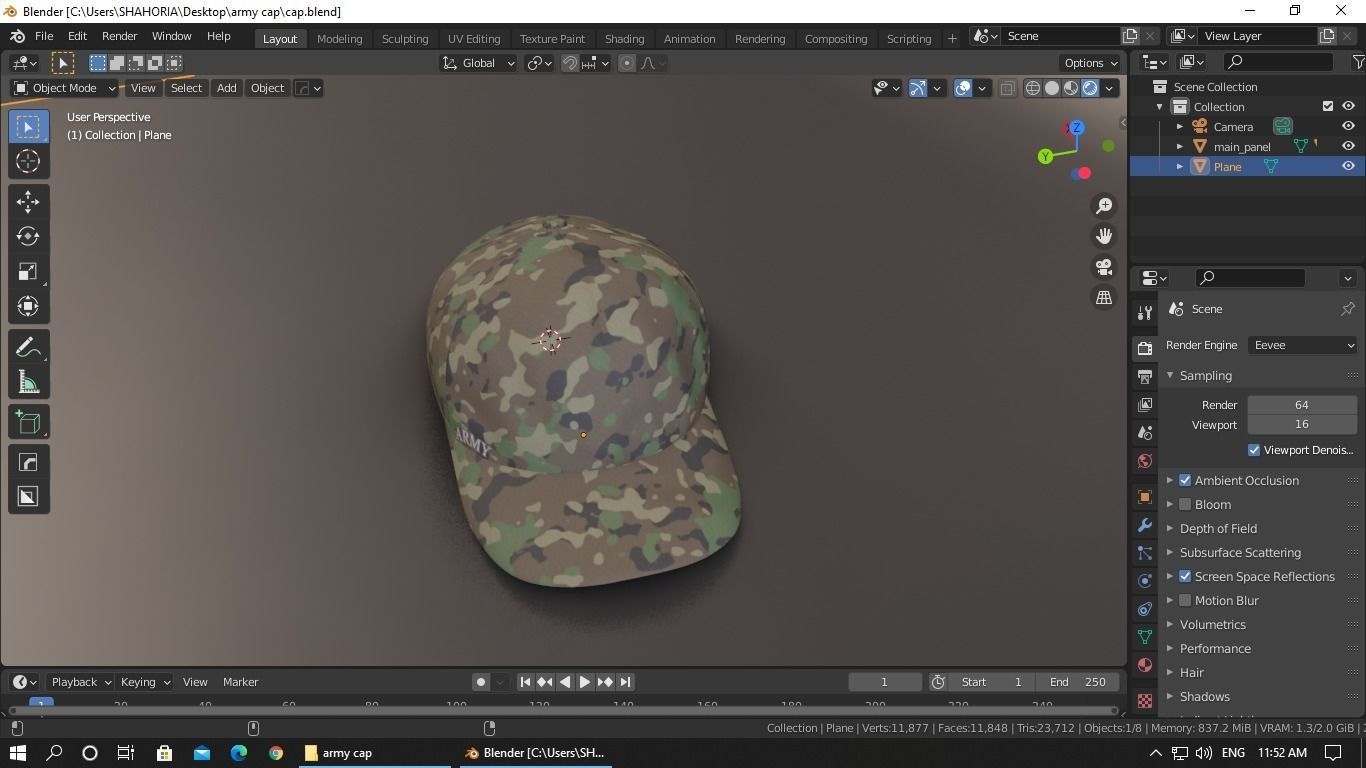The image size is (1366, 768).
Task: Expand the Depth of Field panel
Action: [1218, 529]
